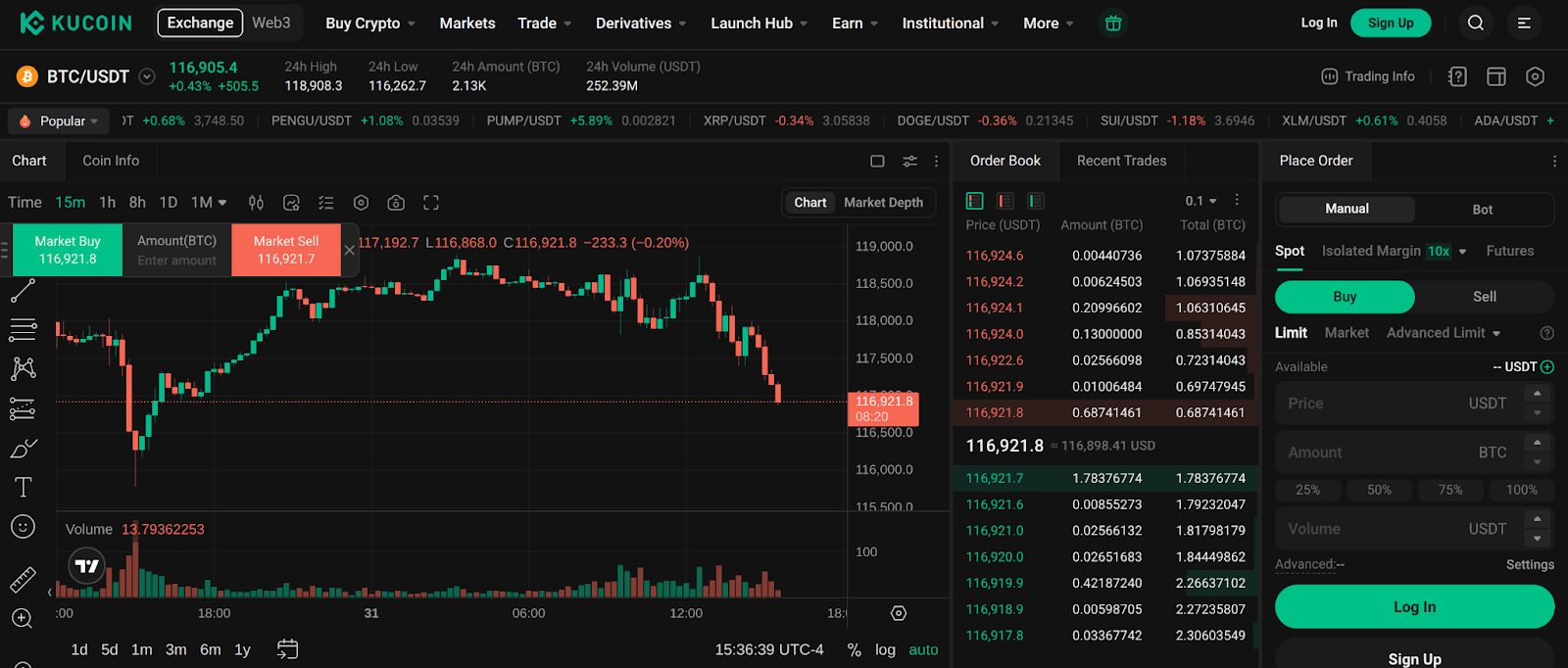Screen dimensions: 1568x668
Task: Select 50% amount allocation
Action: (1379, 490)
